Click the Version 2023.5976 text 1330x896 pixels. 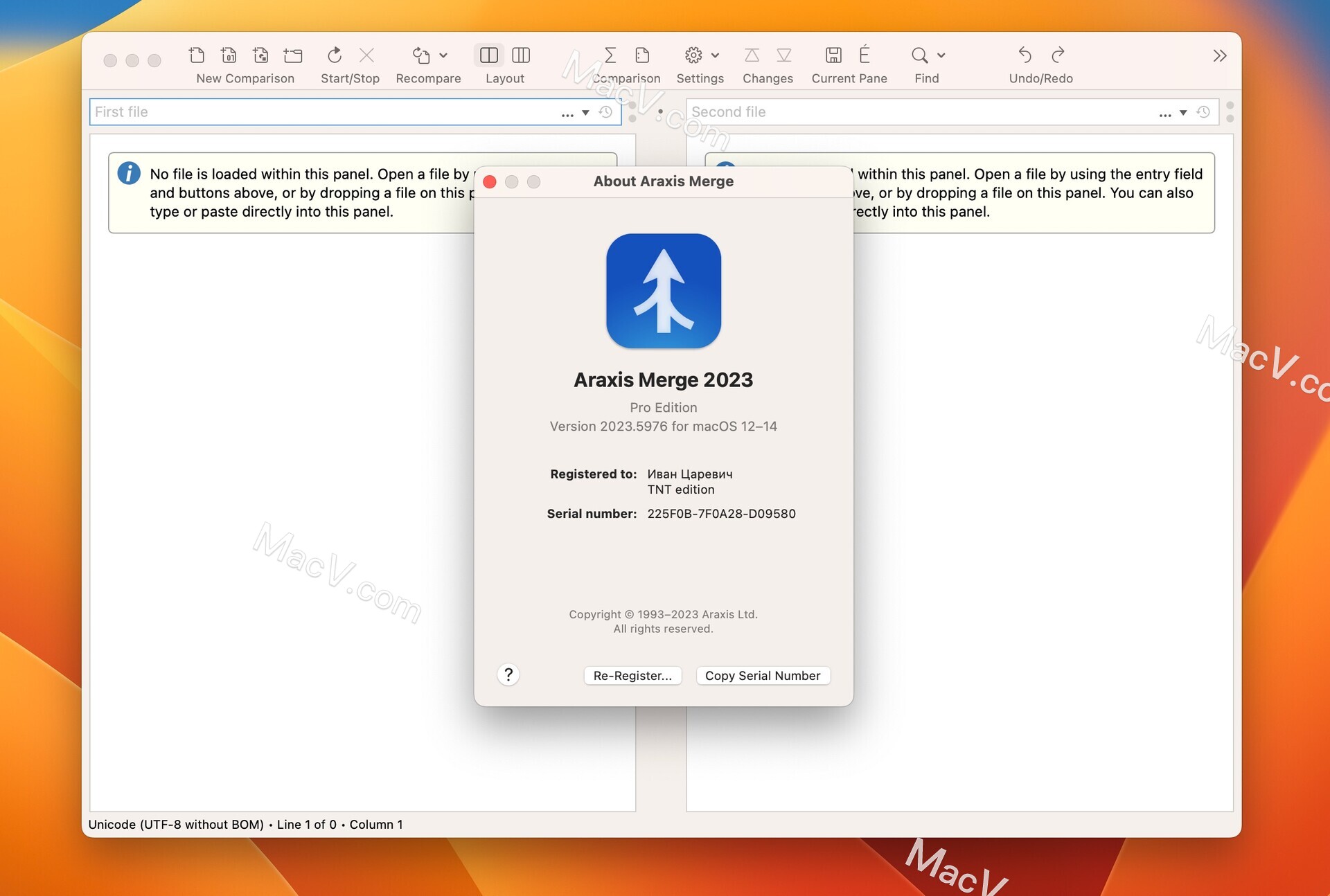coord(663,427)
